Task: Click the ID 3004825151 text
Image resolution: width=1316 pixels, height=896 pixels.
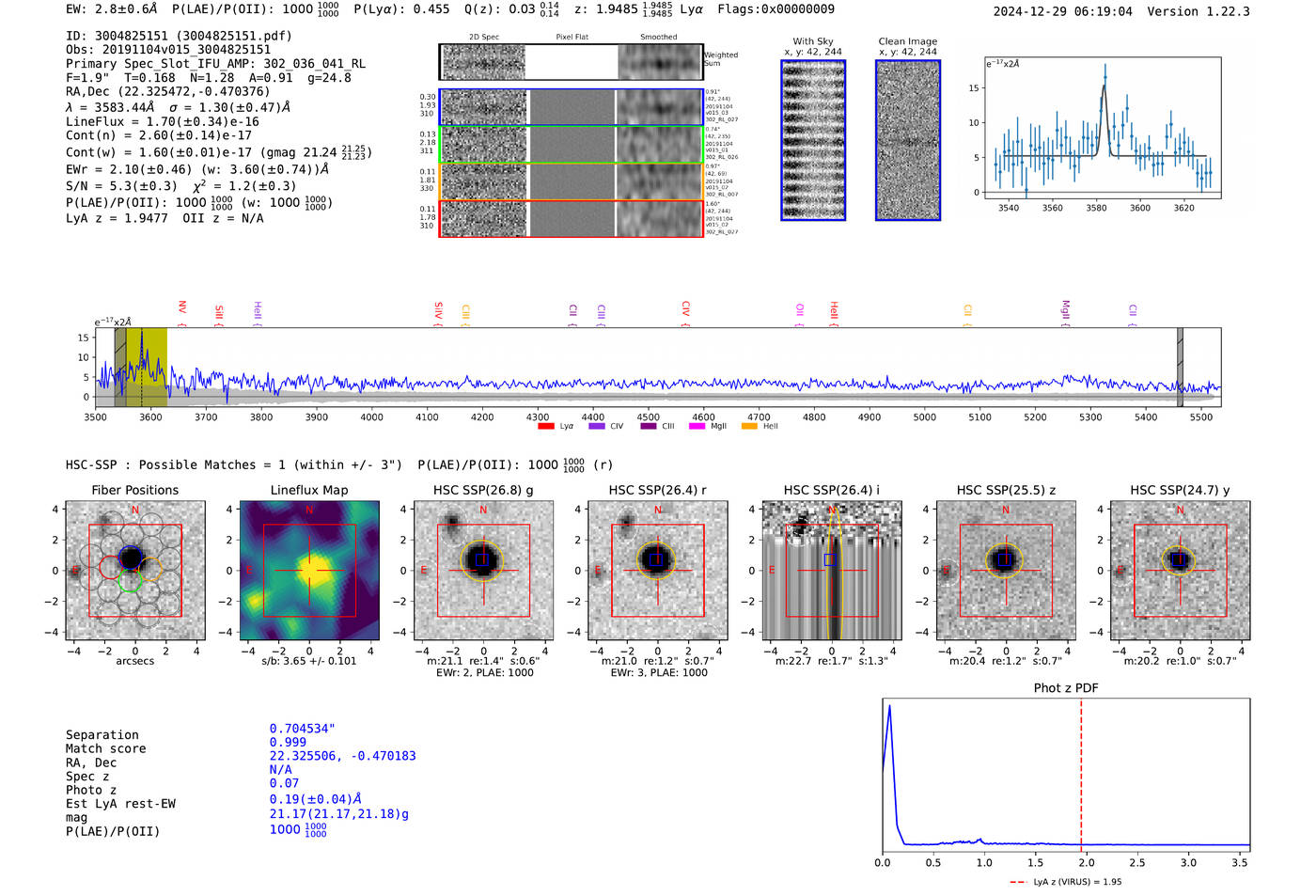Action: 179,36
